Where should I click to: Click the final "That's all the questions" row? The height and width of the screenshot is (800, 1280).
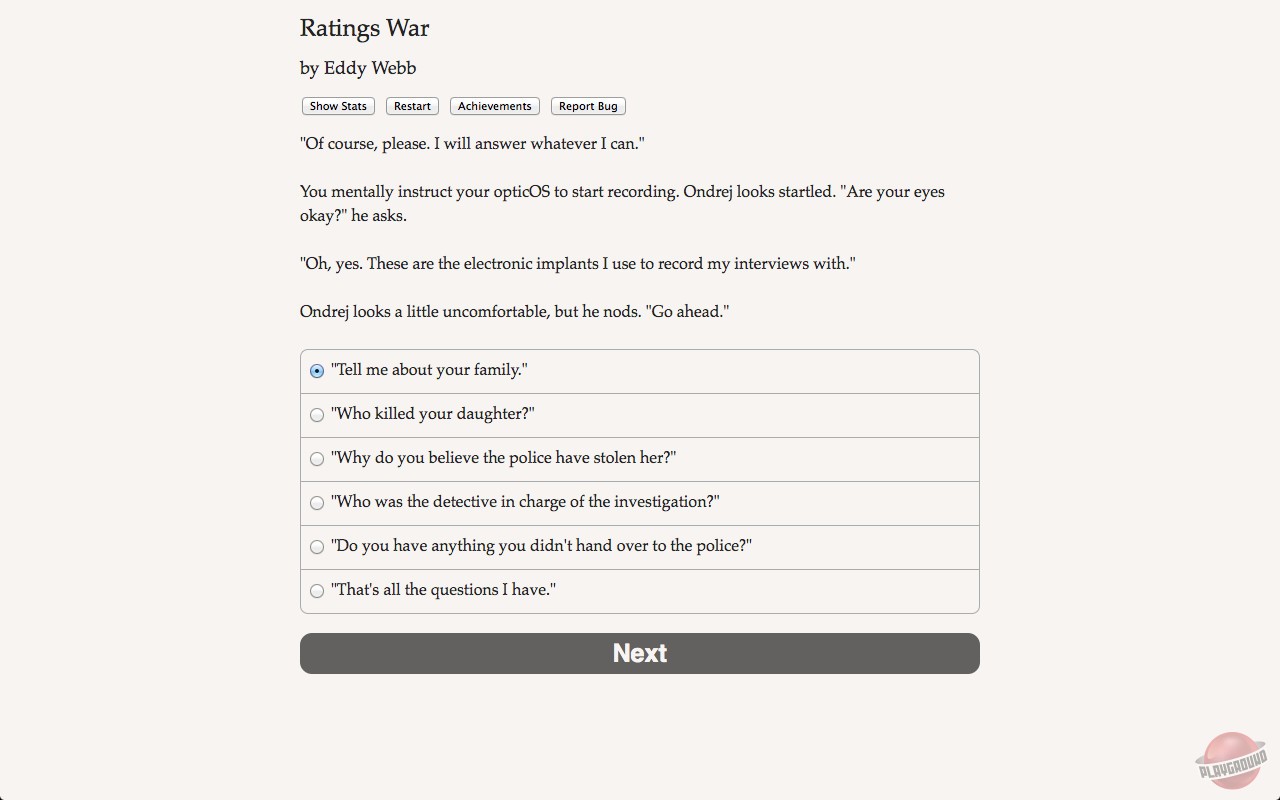[639, 590]
